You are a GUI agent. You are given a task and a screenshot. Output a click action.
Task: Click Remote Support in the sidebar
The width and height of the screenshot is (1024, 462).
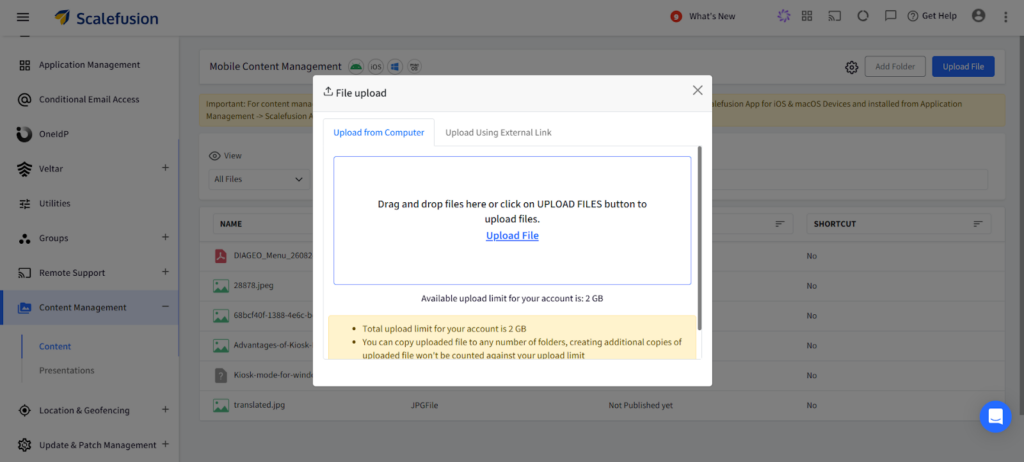[x=72, y=272]
